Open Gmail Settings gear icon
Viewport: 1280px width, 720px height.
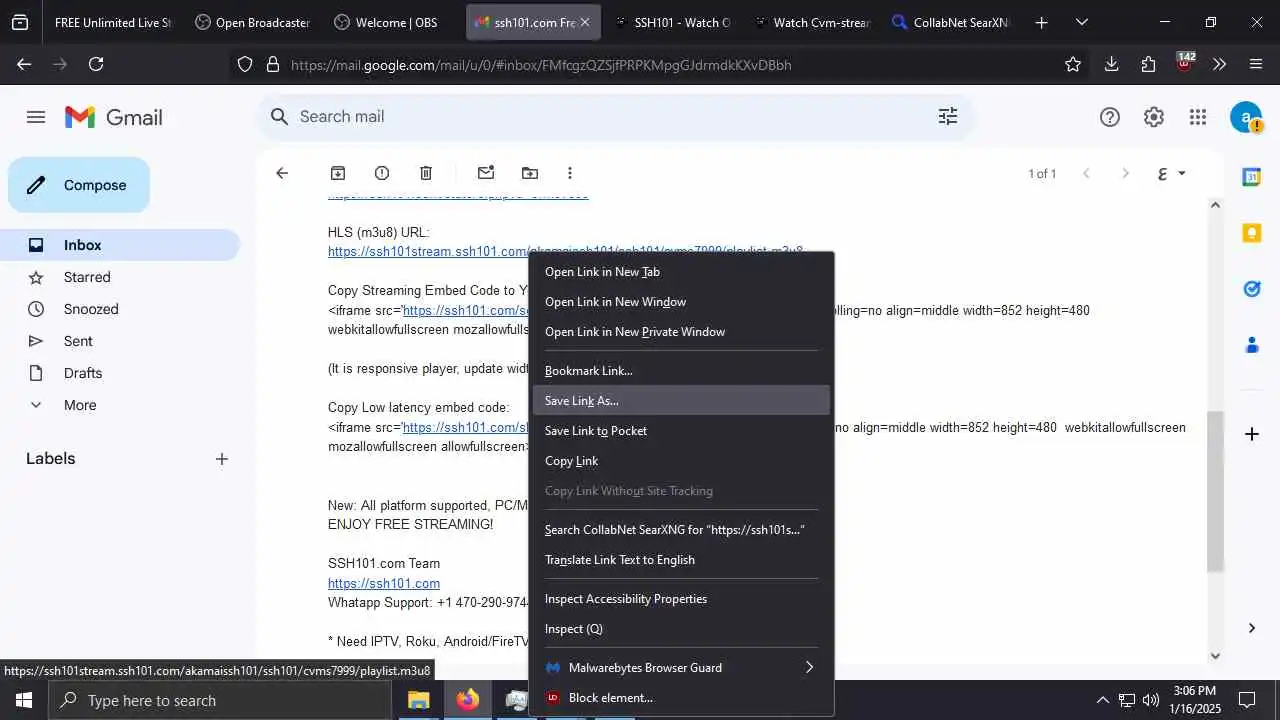[1153, 117]
